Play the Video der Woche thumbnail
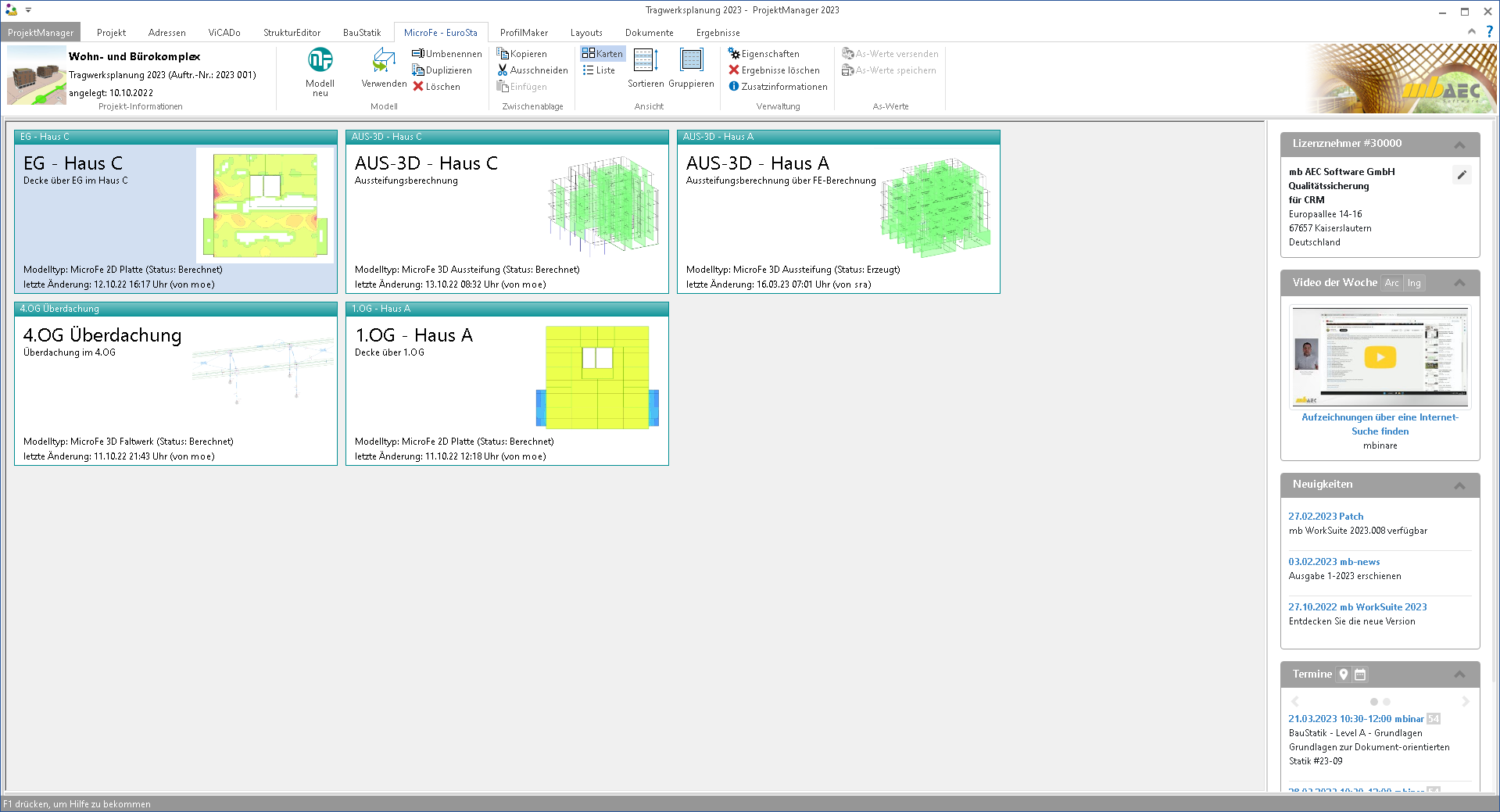The width and height of the screenshot is (1500, 812). click(x=1380, y=358)
